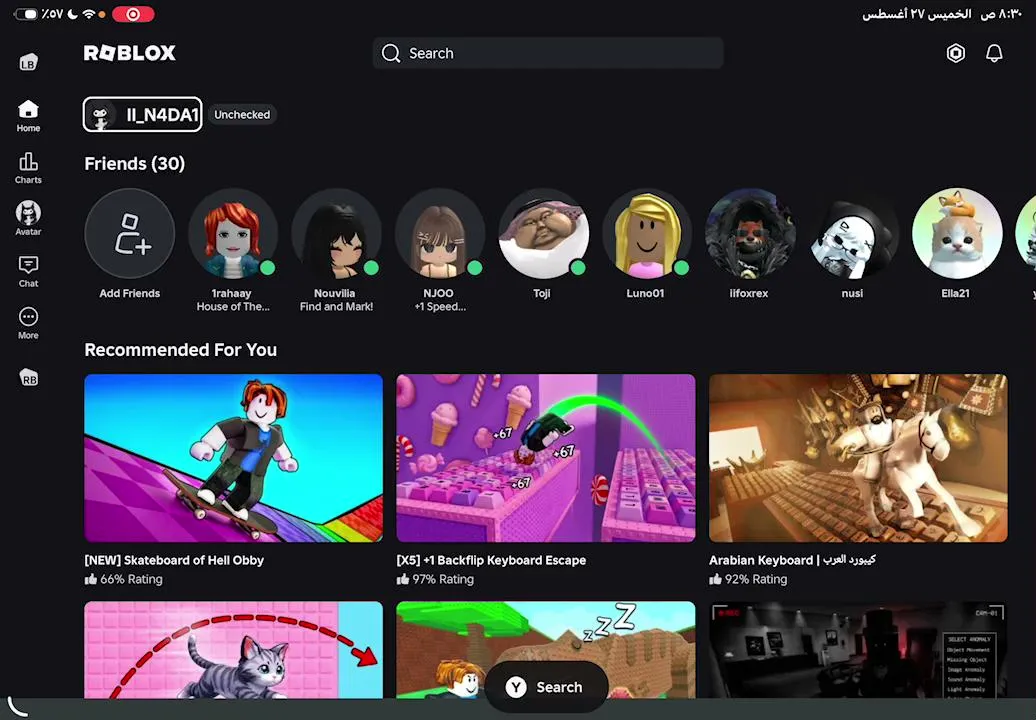This screenshot has height=720, width=1036.
Task: Click the thumbs-up icon beside 66% Rating
Action: (91, 579)
